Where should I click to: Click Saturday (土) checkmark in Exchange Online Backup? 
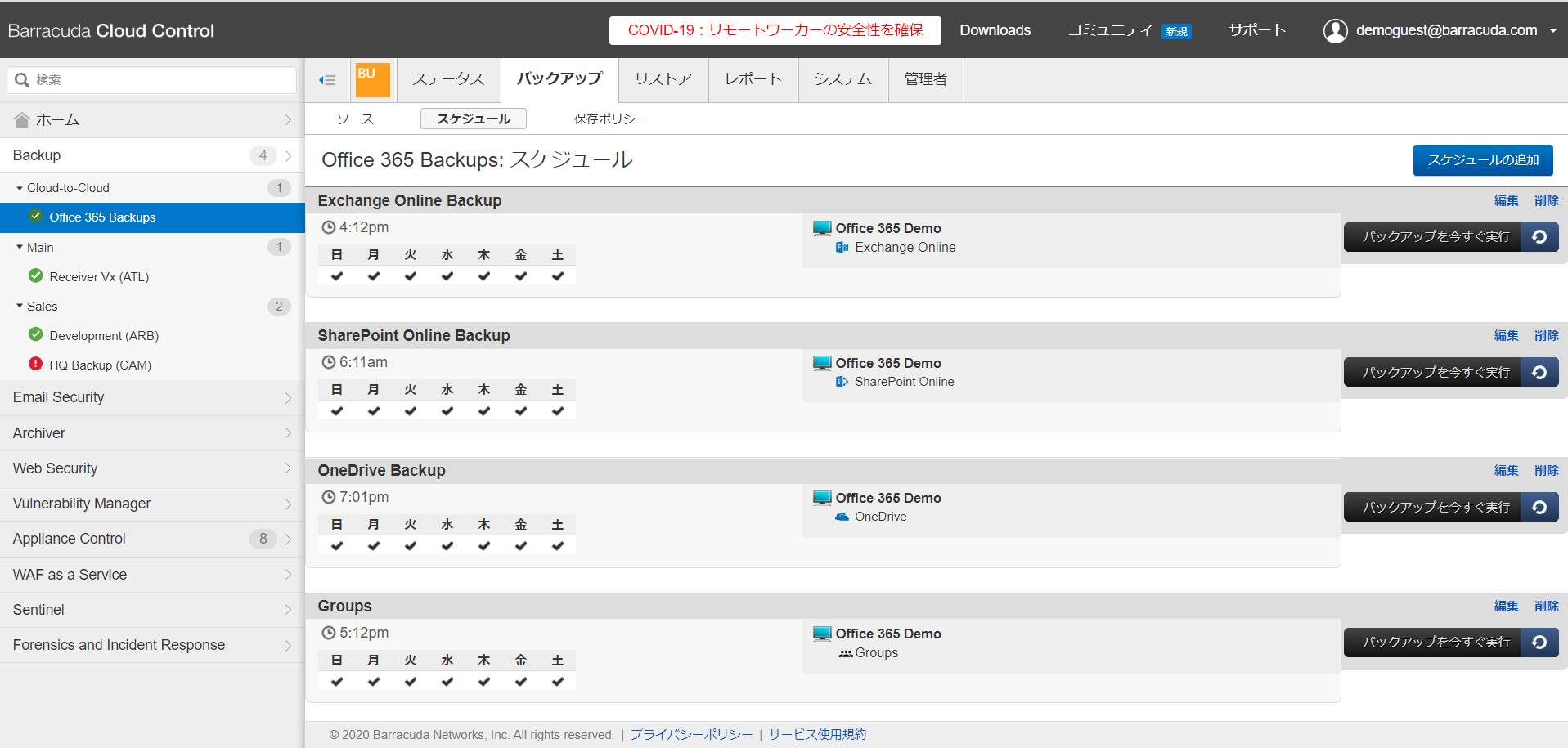tap(558, 276)
